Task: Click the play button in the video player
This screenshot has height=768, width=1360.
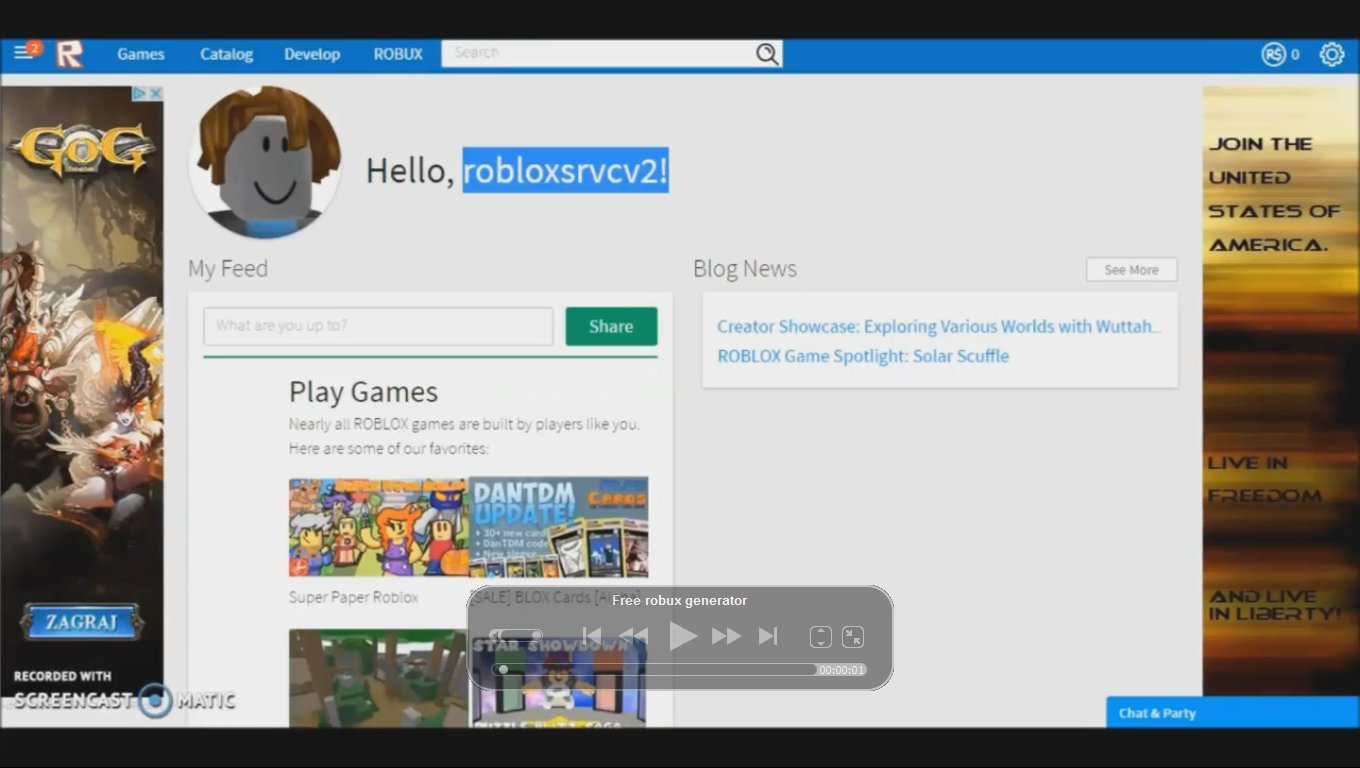Action: point(682,636)
